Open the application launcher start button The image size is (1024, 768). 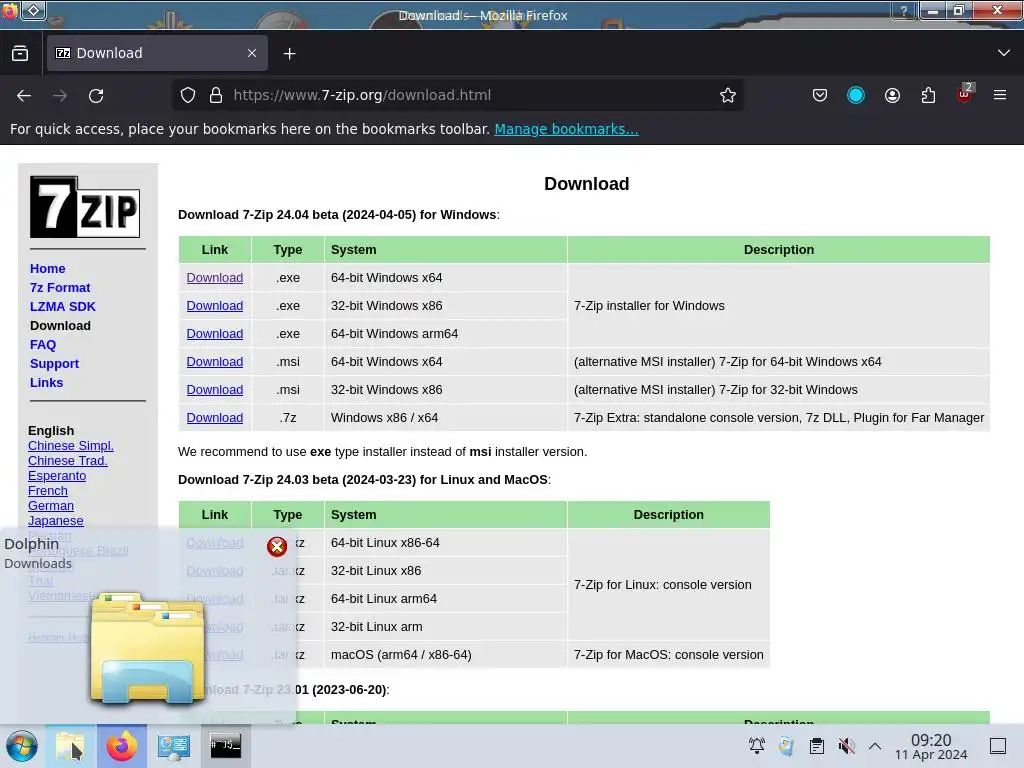point(22,746)
